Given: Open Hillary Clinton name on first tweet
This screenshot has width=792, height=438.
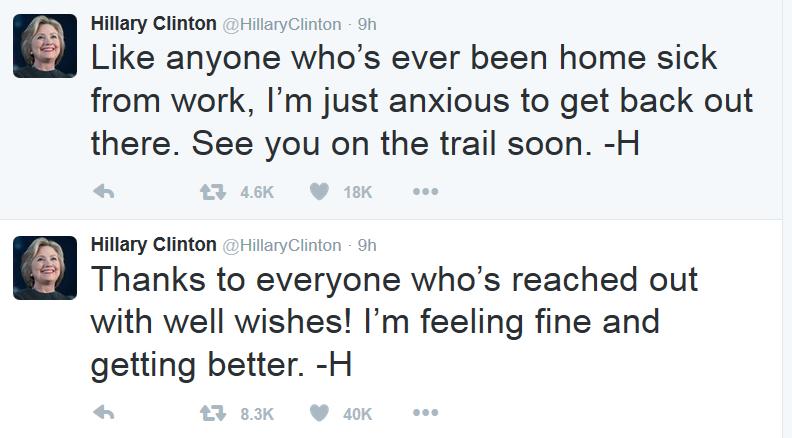Looking at the screenshot, I should pos(153,22).
